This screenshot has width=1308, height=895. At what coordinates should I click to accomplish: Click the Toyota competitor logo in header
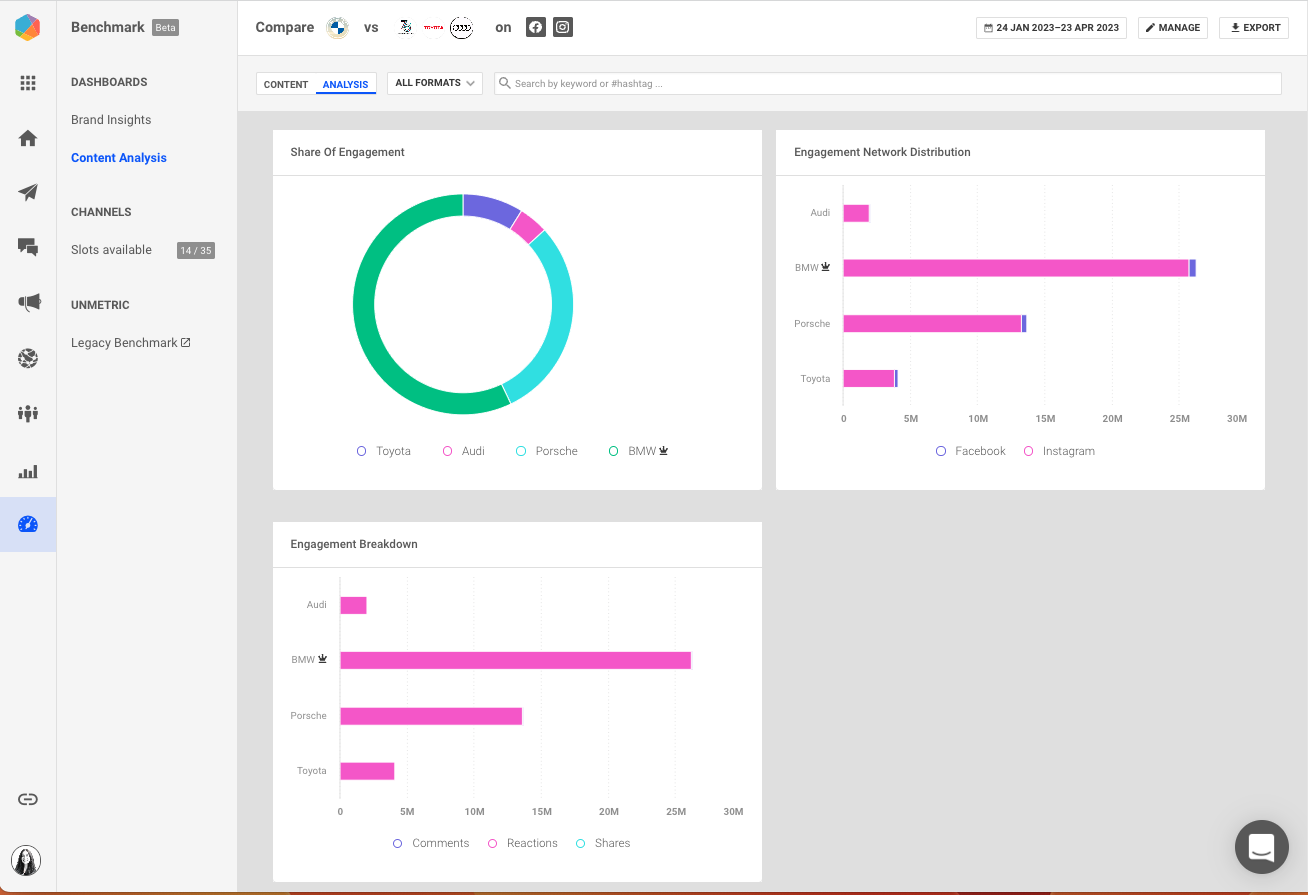point(433,27)
